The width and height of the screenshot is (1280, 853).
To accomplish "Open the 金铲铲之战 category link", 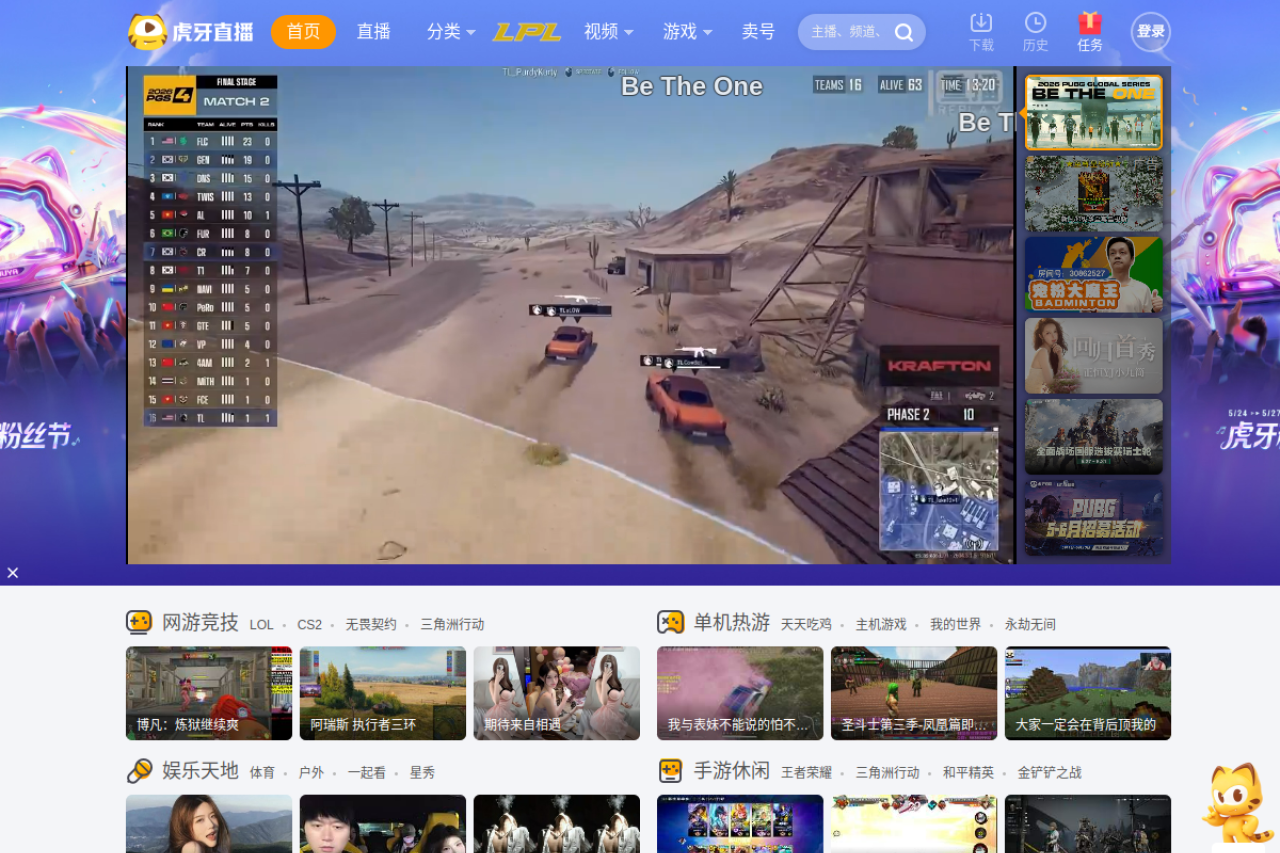I will tap(1050, 773).
